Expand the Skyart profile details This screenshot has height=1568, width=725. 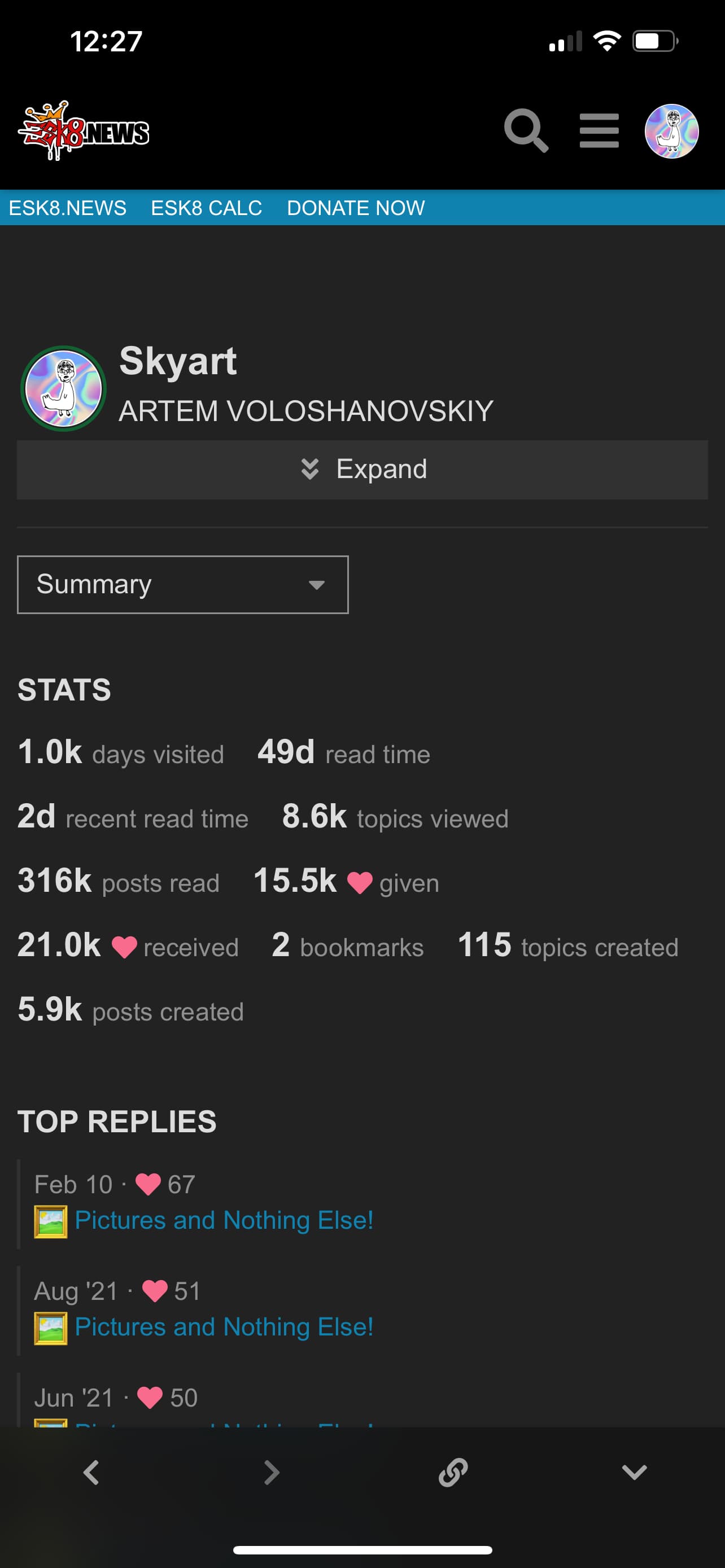coord(362,469)
